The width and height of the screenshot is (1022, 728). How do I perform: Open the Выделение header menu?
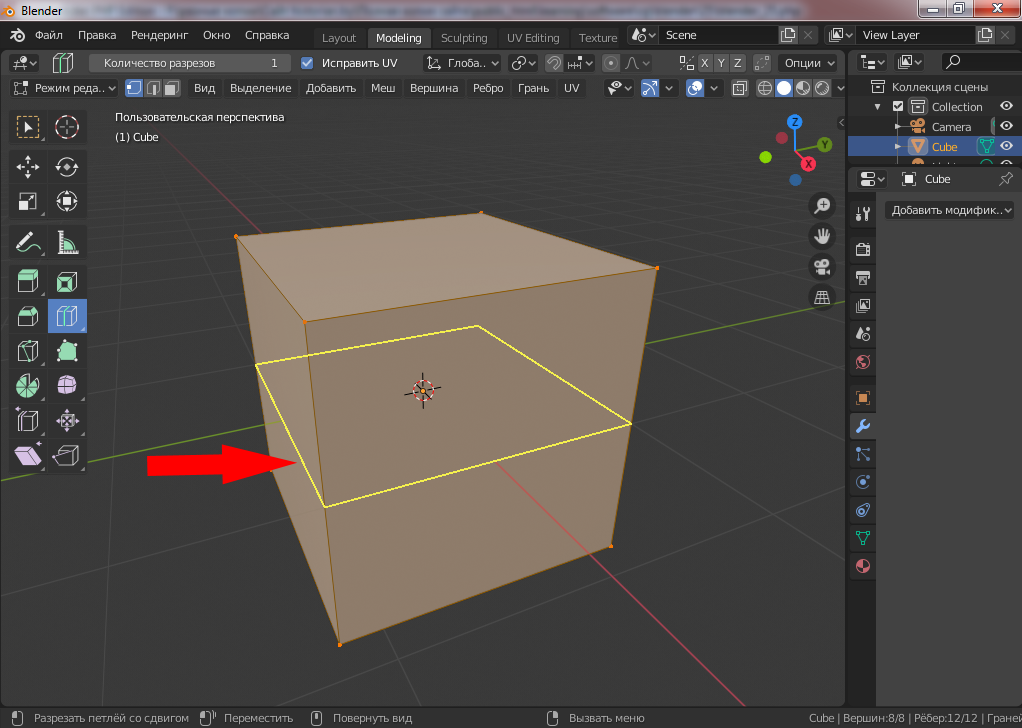(x=260, y=88)
